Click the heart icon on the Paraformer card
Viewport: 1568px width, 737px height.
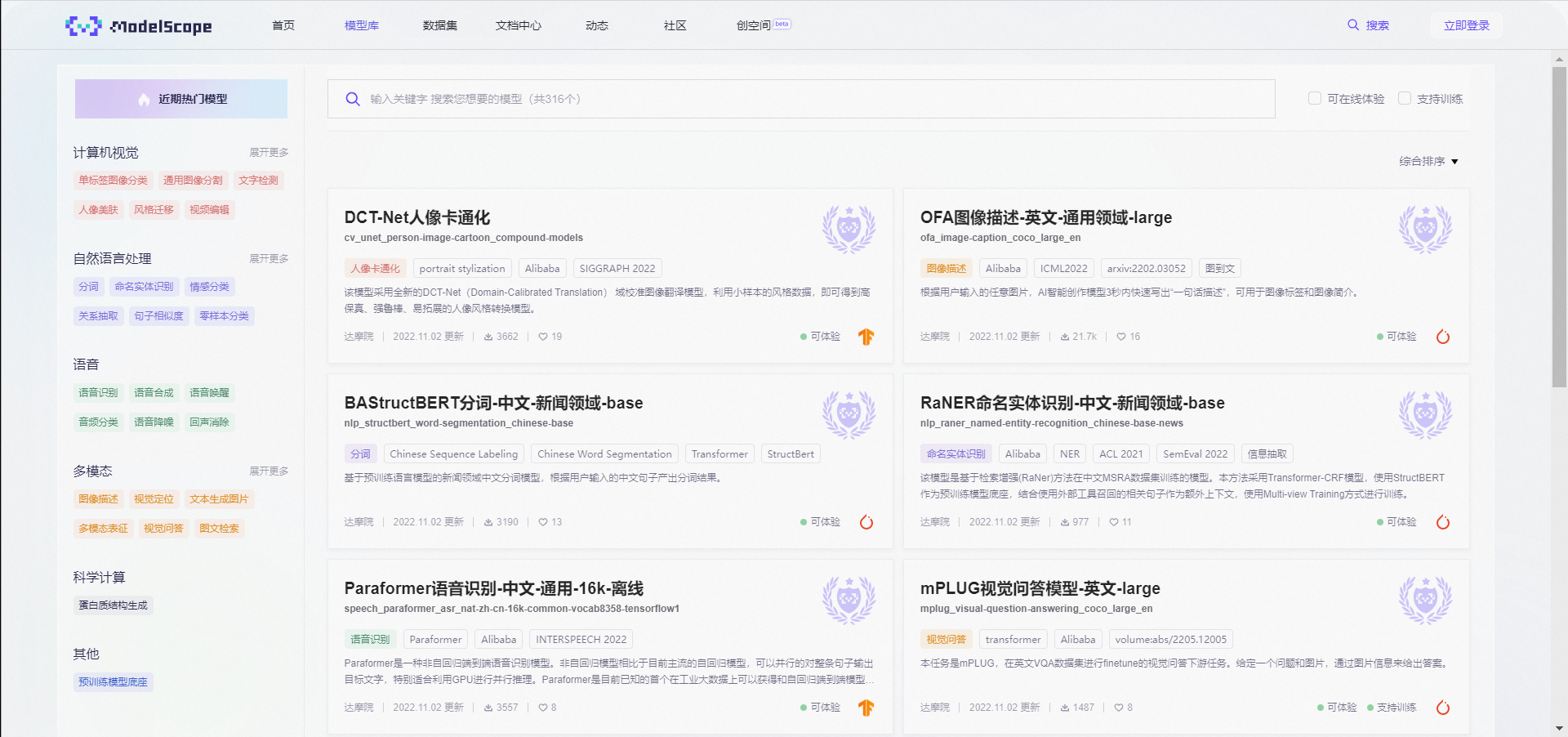[x=543, y=708]
